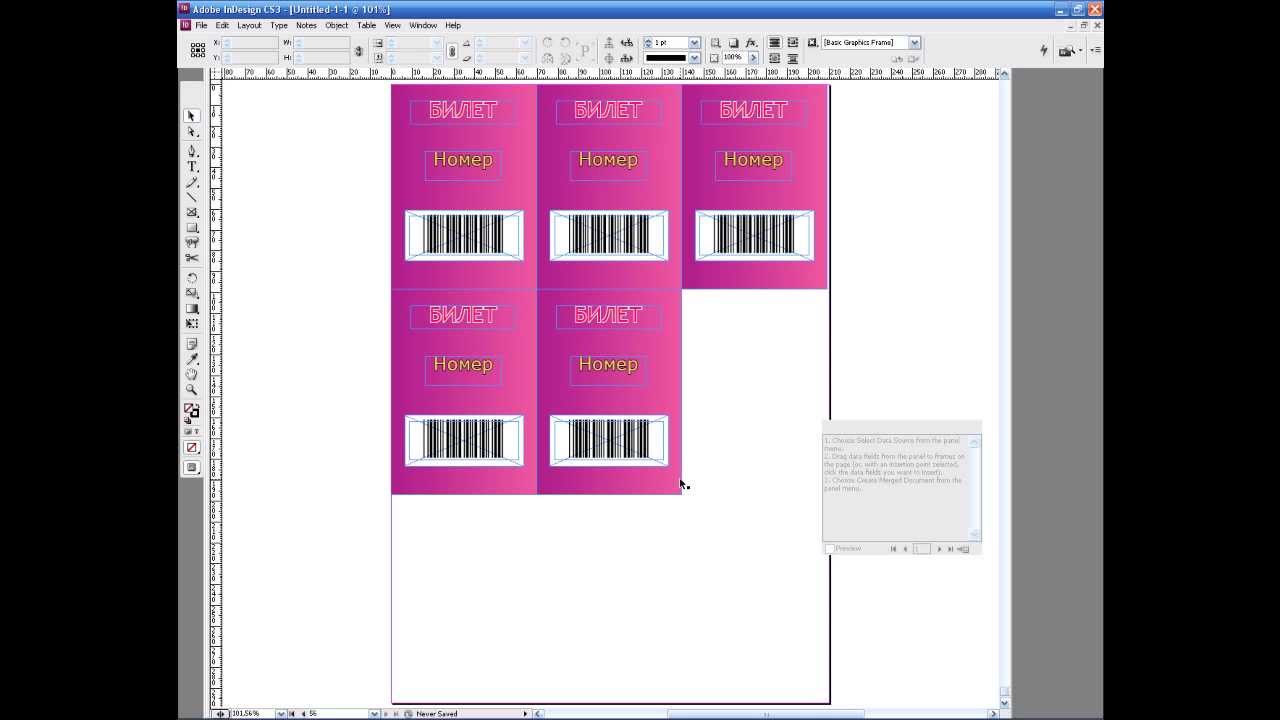Open the Table menu
This screenshot has height=720, width=1280.
point(367,25)
